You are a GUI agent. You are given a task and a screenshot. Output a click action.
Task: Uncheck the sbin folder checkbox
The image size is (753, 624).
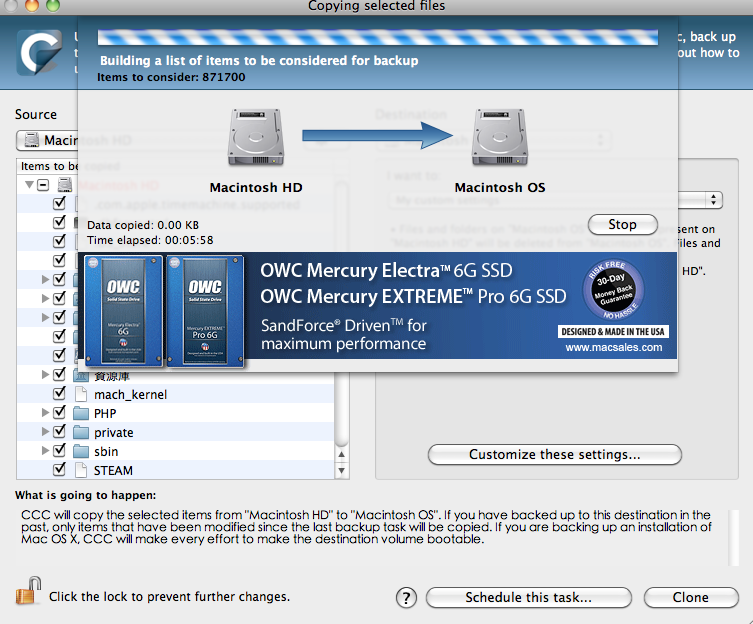pos(59,450)
